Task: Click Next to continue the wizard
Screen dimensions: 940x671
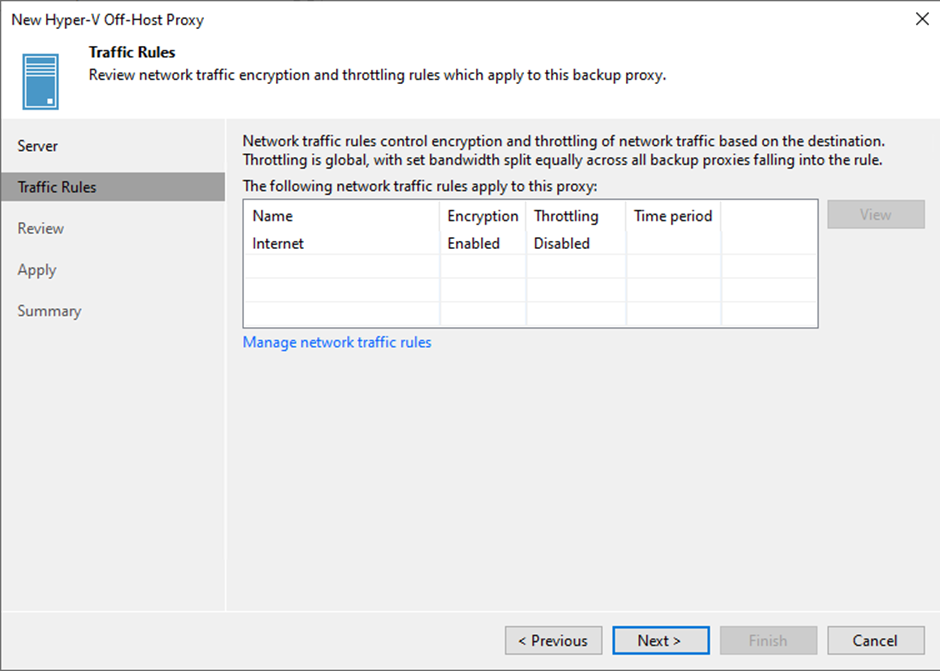Action: click(x=661, y=640)
